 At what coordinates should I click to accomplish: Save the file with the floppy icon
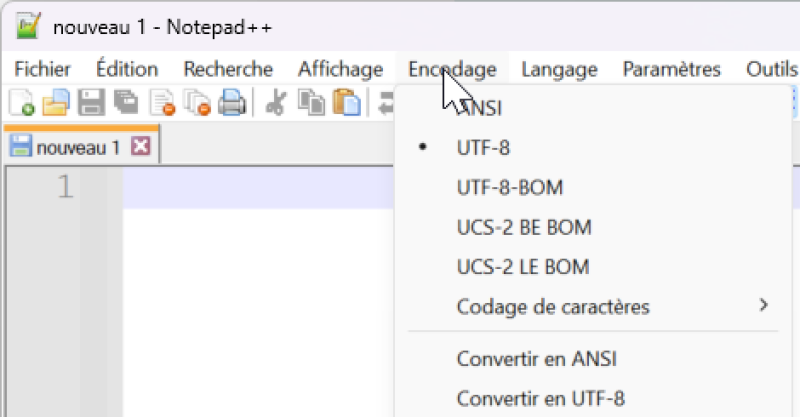click(x=91, y=103)
